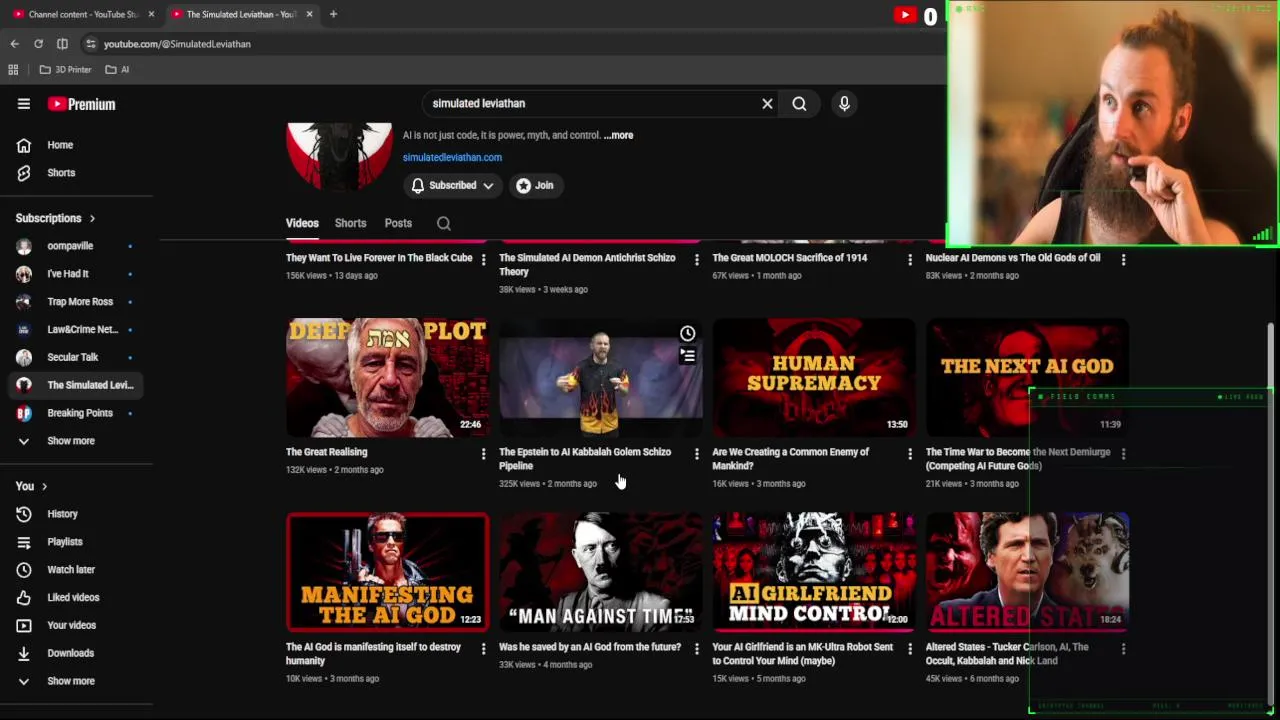The image size is (1280, 720).
Task: Expand the You section arrow
Action: pos(44,486)
